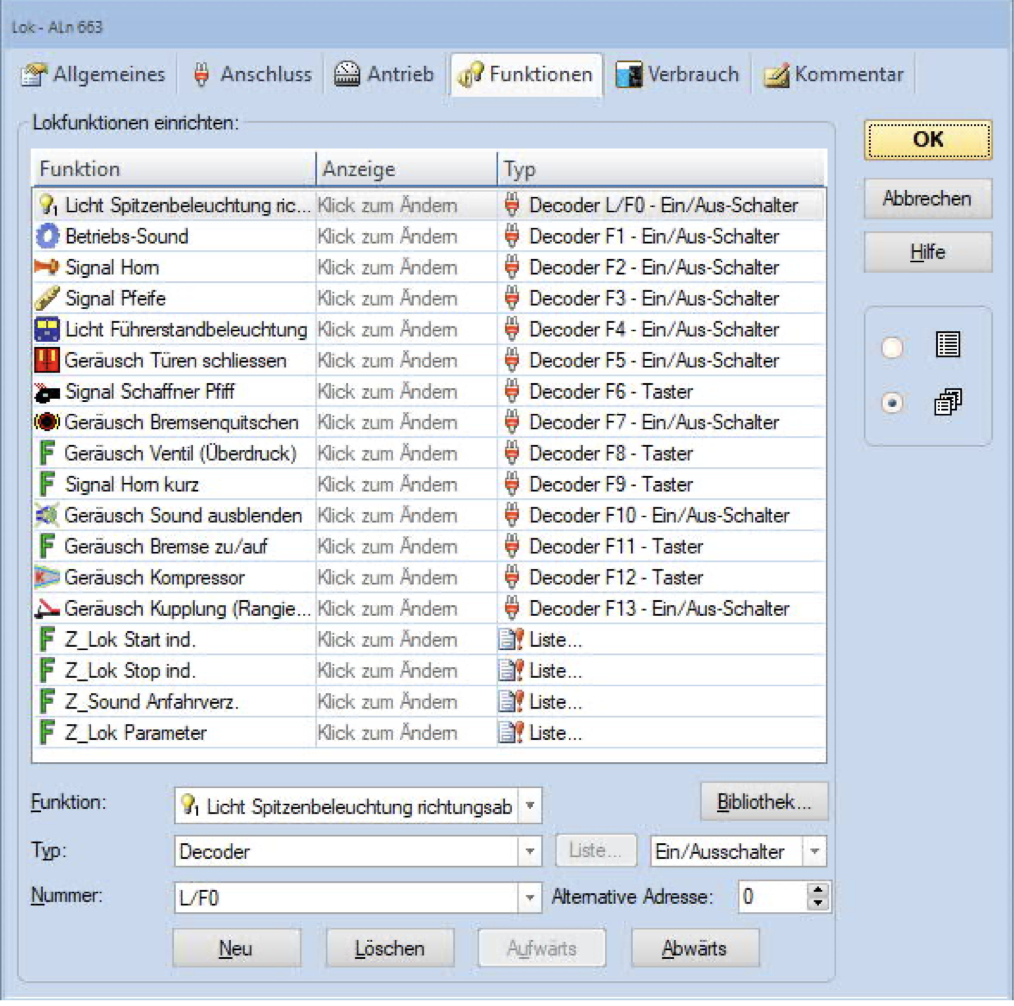Switch to the Antrieb tab

(x=385, y=75)
